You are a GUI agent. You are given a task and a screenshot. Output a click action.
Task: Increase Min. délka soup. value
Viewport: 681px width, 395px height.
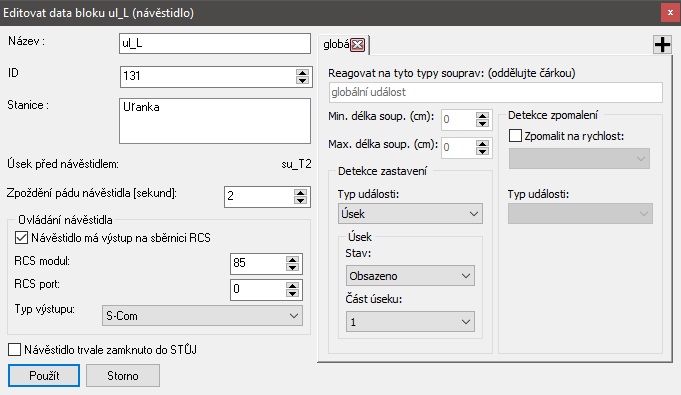coord(482,116)
